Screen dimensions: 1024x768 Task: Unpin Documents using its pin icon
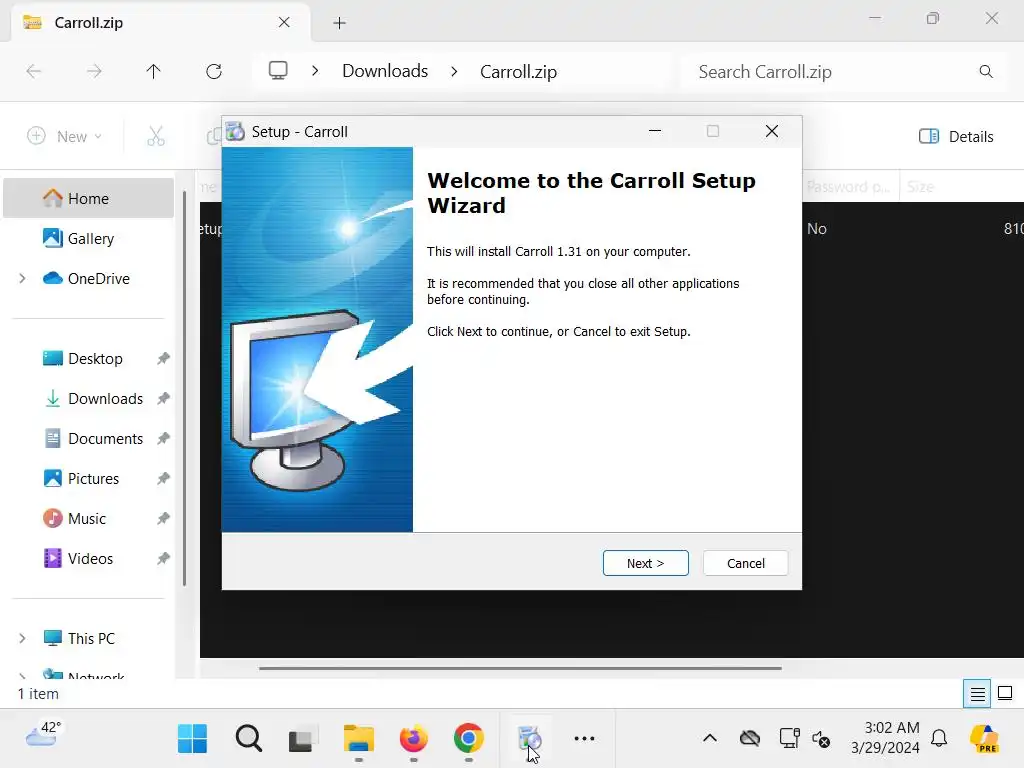(x=163, y=438)
